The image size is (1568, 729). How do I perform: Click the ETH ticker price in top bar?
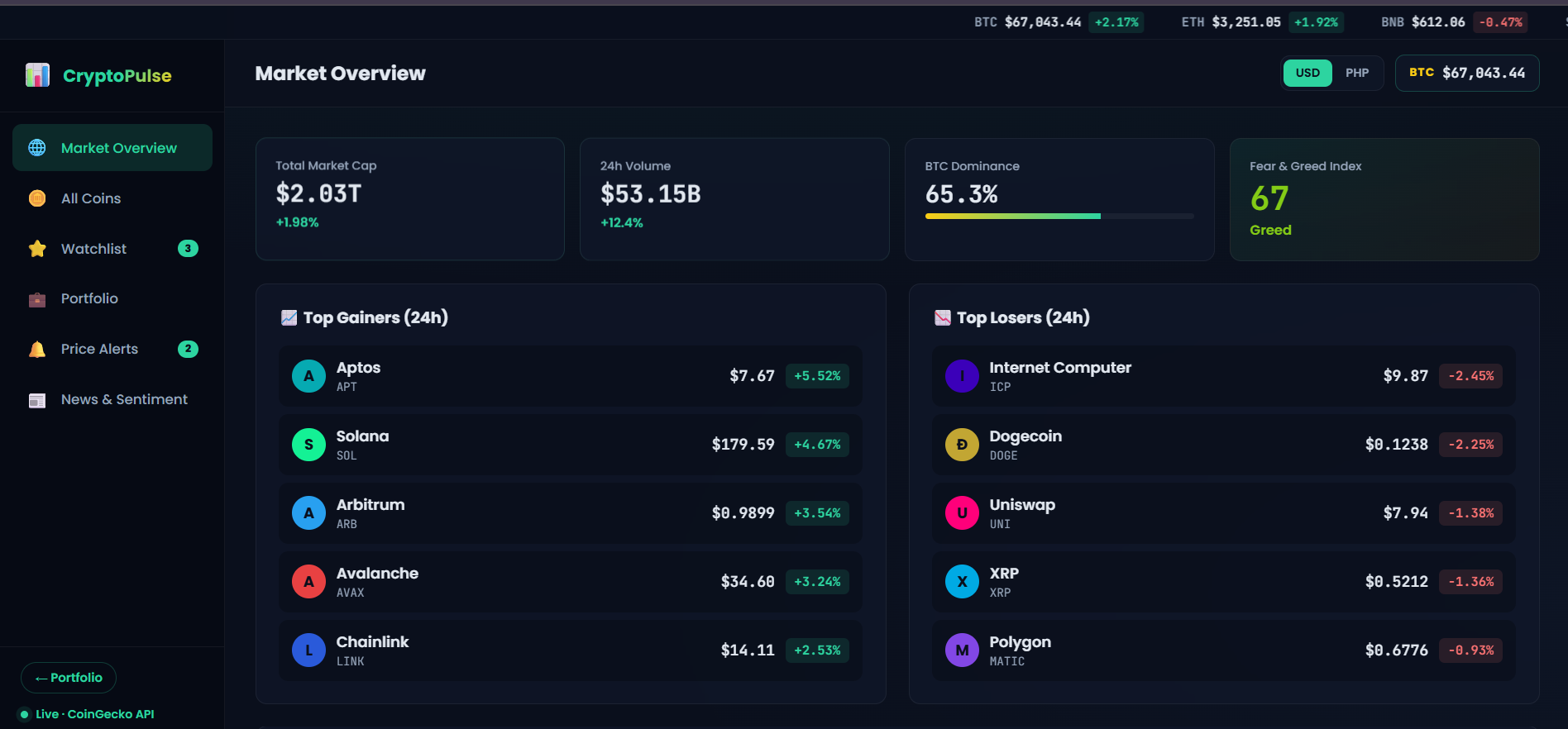[x=1246, y=22]
